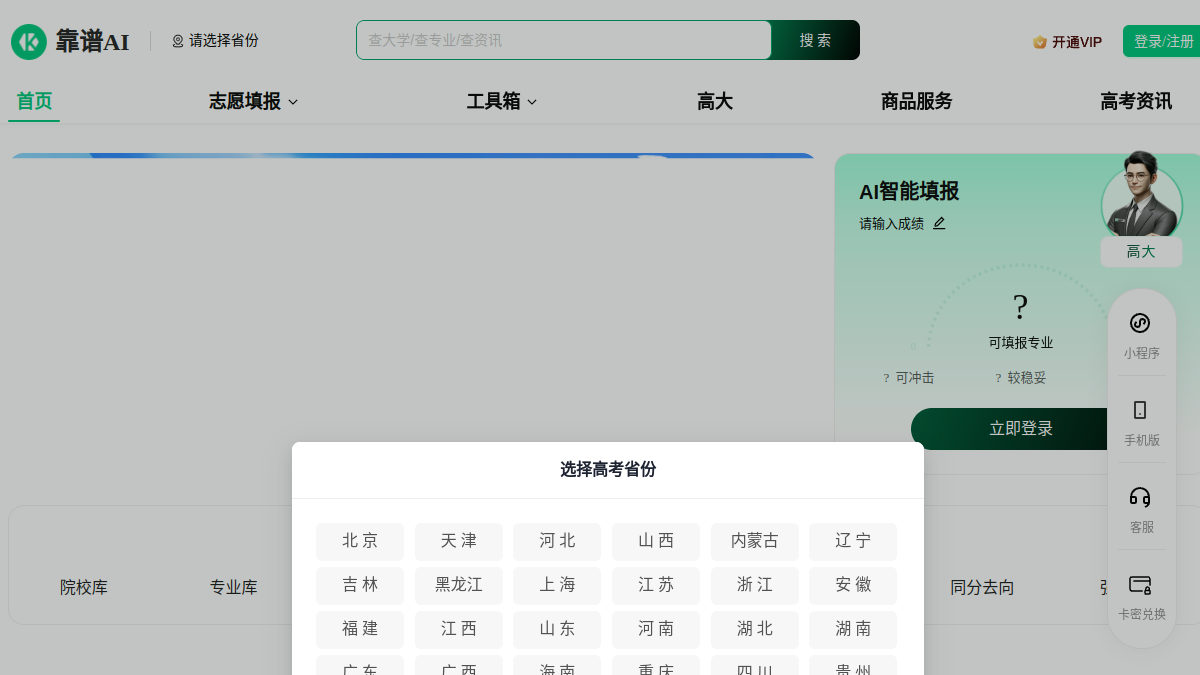The width and height of the screenshot is (1200, 675).
Task: Click the 较稳妥 question mark indicator
Action: pyautogui.click(x=998, y=378)
